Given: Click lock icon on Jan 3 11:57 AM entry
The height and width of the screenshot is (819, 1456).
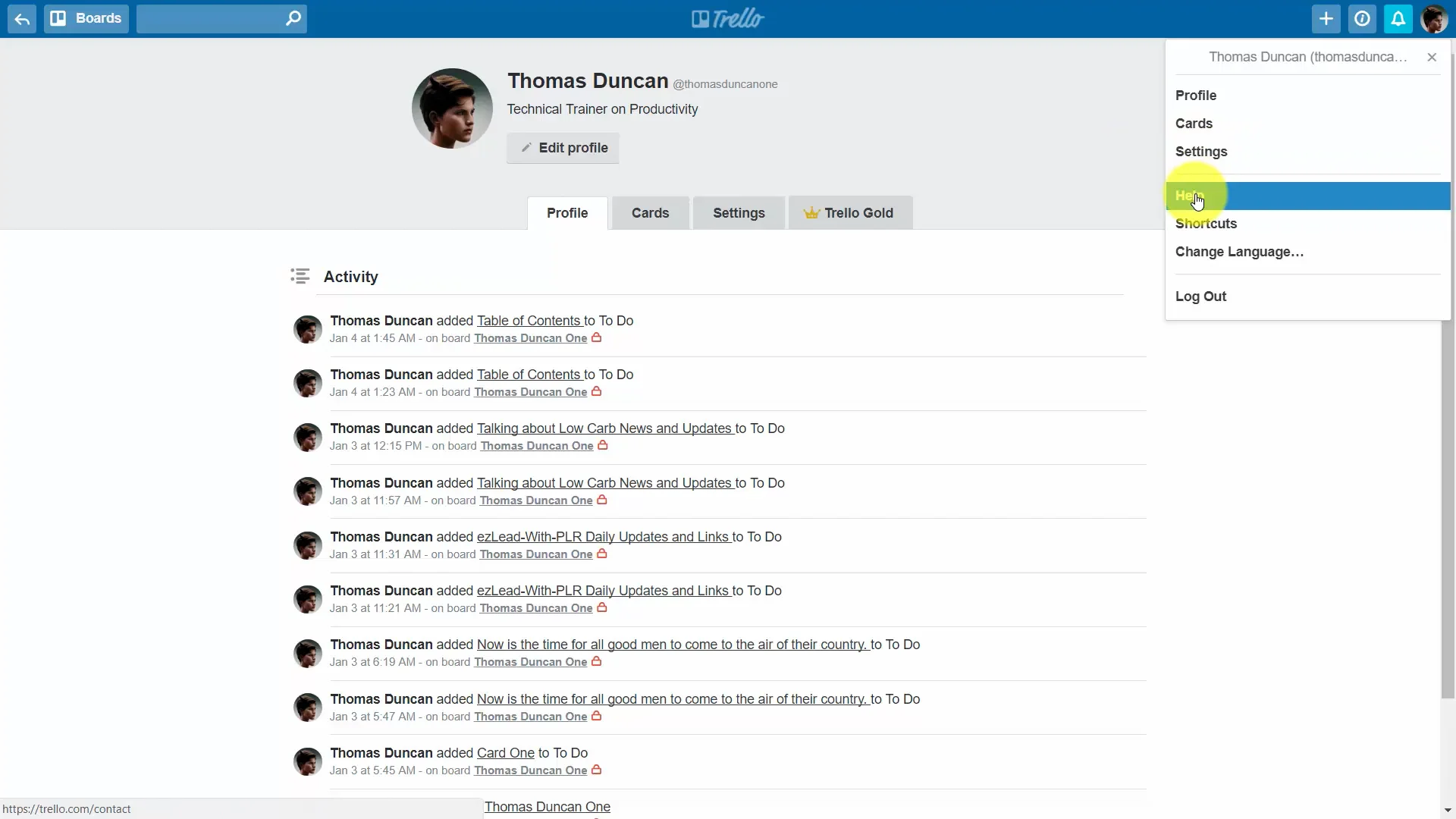Looking at the screenshot, I should 602,500.
